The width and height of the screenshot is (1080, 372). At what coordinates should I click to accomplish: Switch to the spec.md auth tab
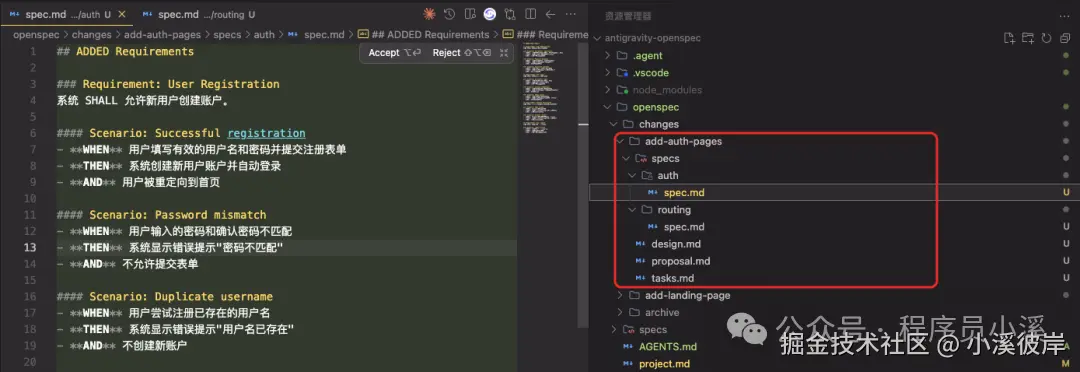coord(67,14)
